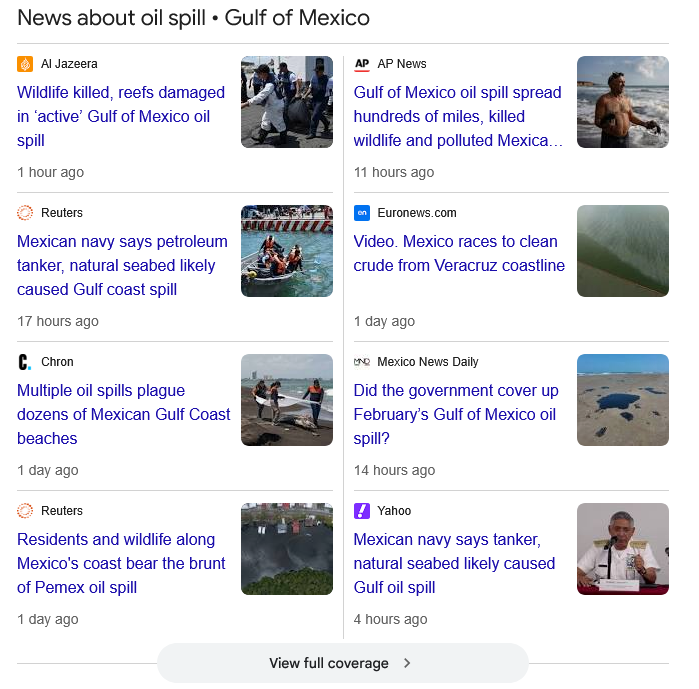Image resolution: width=699 pixels, height=689 pixels.
Task: Click the AP News source logo icon
Action: [x=362, y=64]
